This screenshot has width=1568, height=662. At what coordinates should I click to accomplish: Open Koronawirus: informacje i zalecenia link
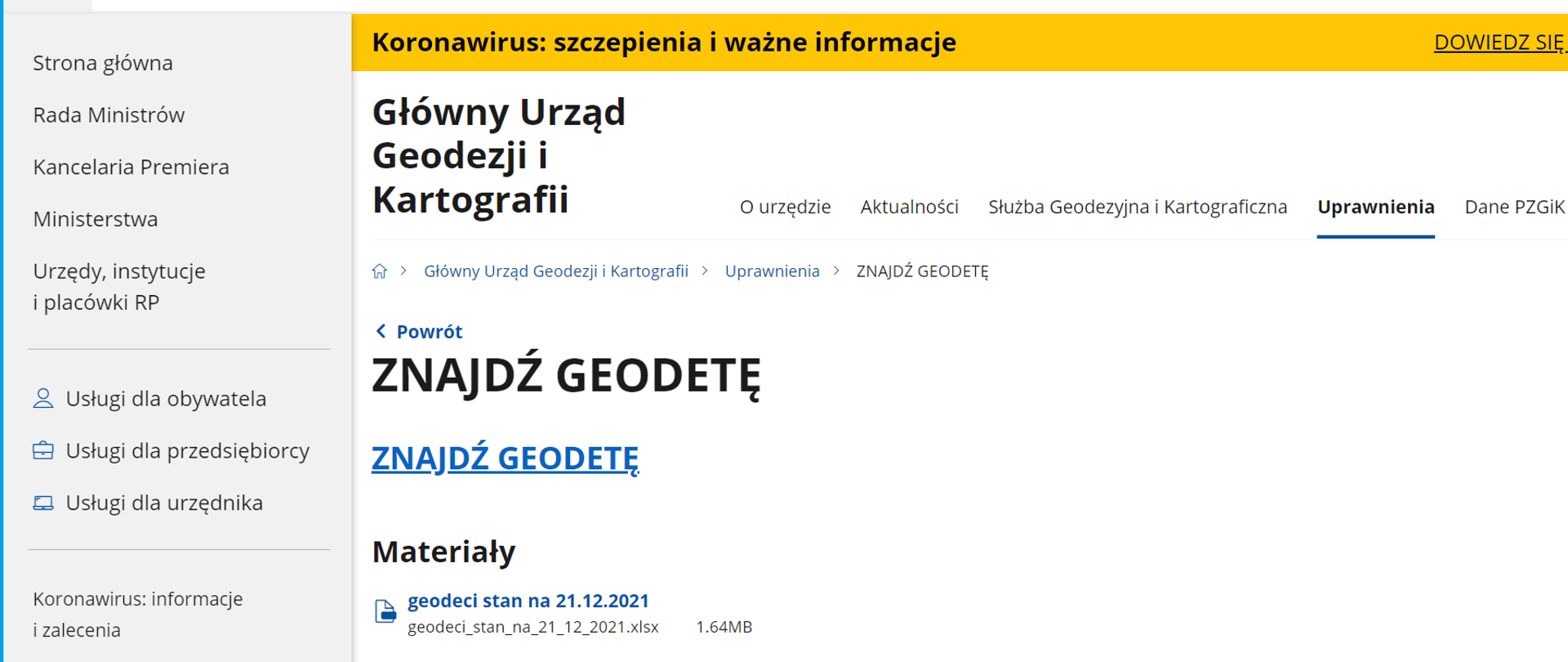click(x=137, y=614)
